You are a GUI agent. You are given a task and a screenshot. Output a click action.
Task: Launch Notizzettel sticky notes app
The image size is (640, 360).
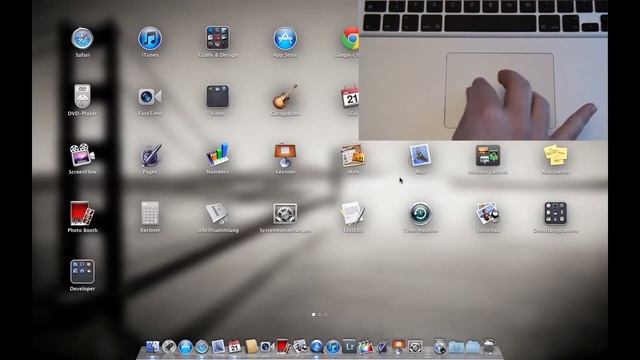click(556, 155)
